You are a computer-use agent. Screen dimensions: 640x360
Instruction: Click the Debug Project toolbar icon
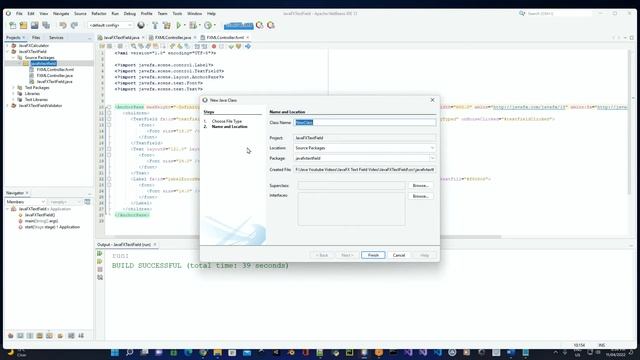193,25
